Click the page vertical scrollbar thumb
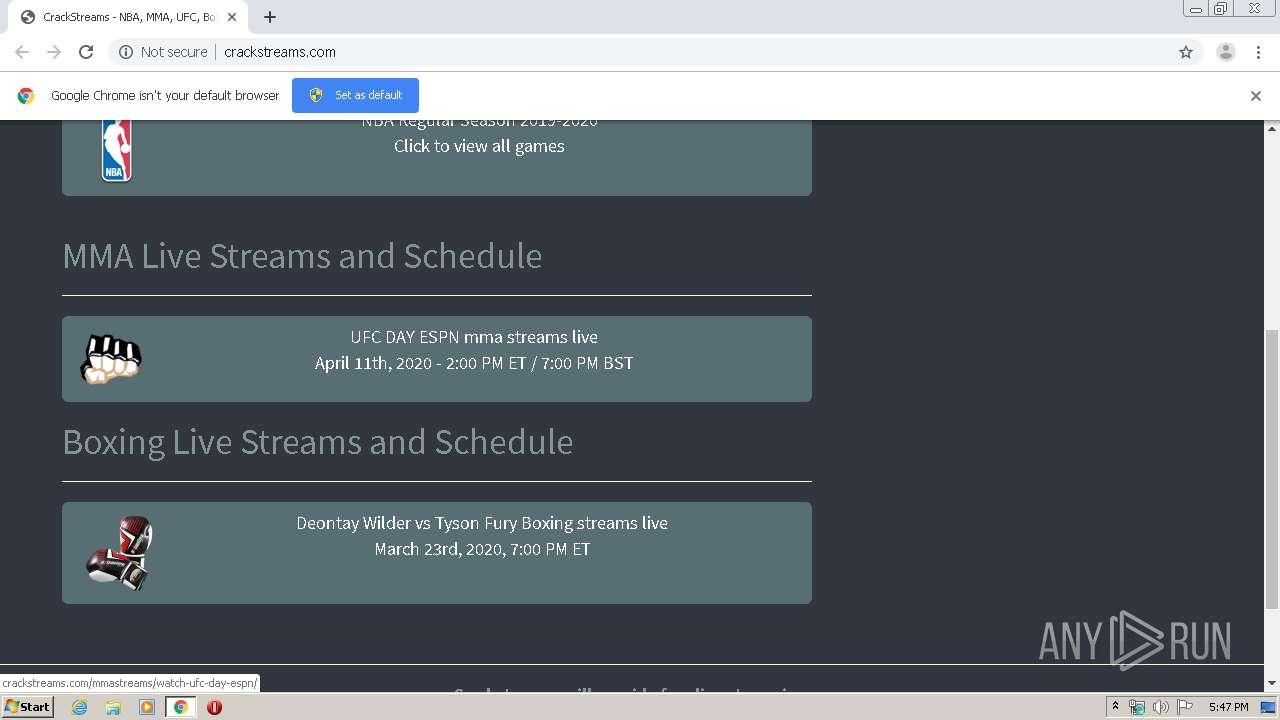 pyautogui.click(x=1272, y=468)
